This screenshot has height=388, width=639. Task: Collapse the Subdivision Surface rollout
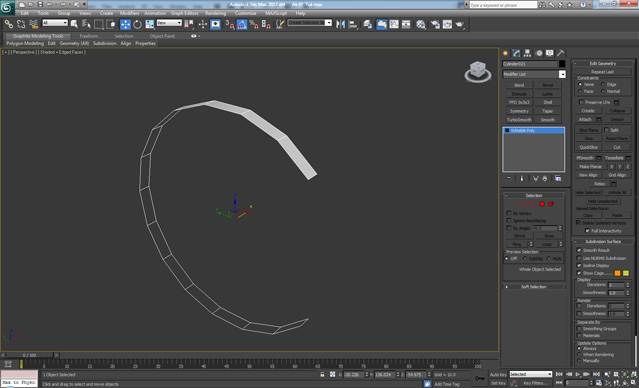point(603,242)
